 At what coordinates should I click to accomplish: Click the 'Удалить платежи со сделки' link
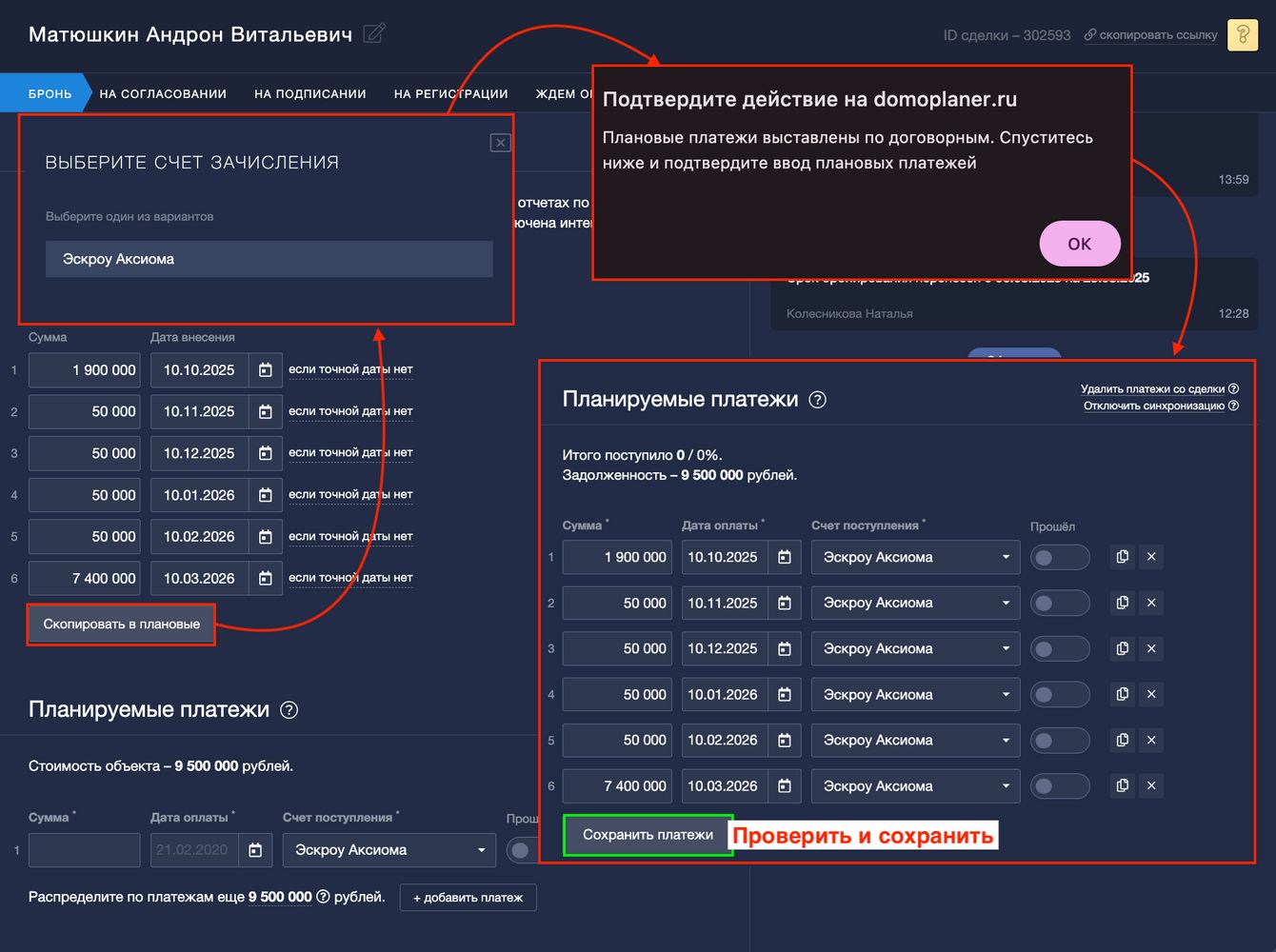tap(1152, 388)
